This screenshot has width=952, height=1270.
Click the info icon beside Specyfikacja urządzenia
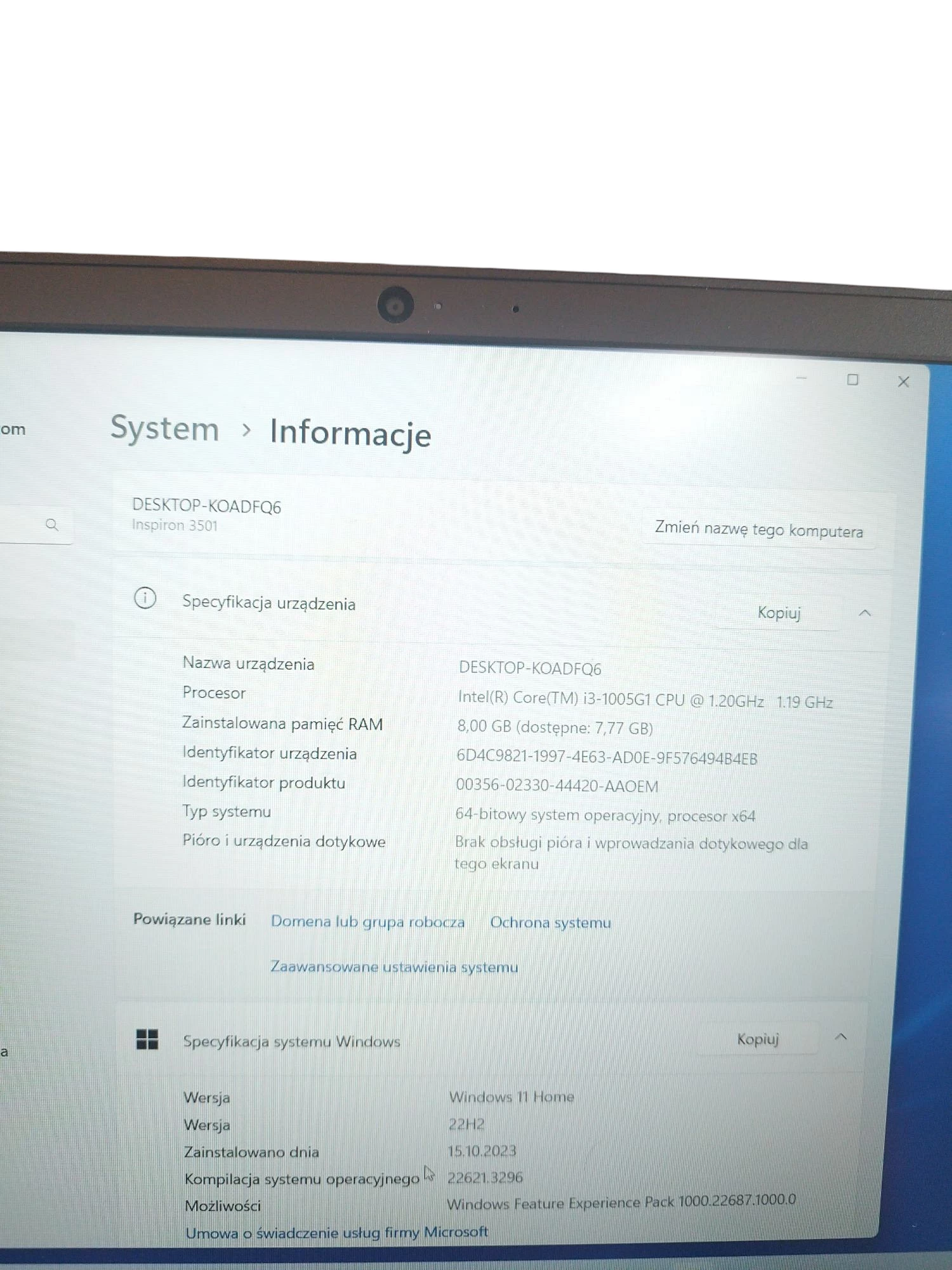pos(145,598)
